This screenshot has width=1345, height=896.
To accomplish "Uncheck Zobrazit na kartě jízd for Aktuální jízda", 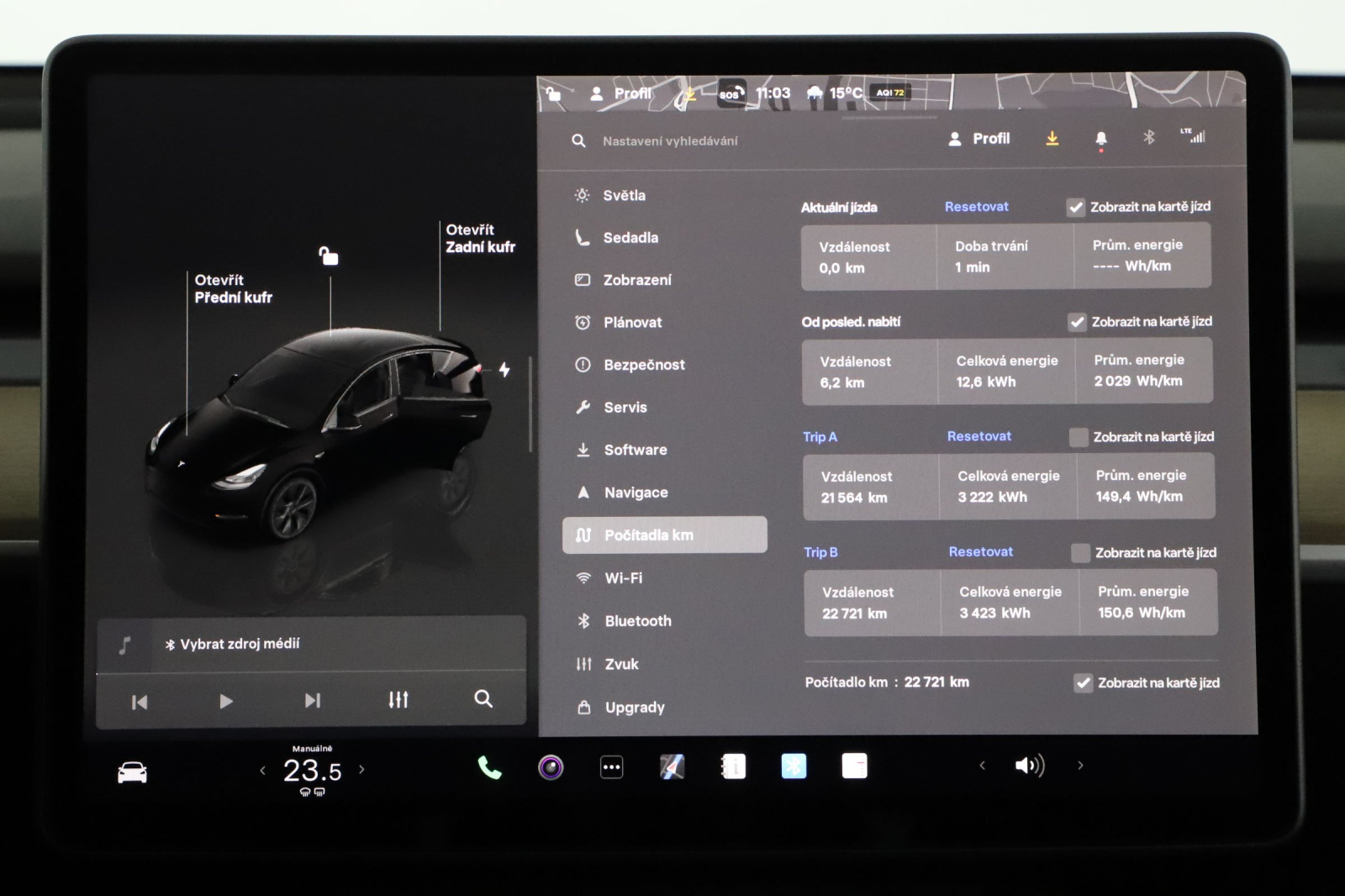I will click(x=1074, y=206).
